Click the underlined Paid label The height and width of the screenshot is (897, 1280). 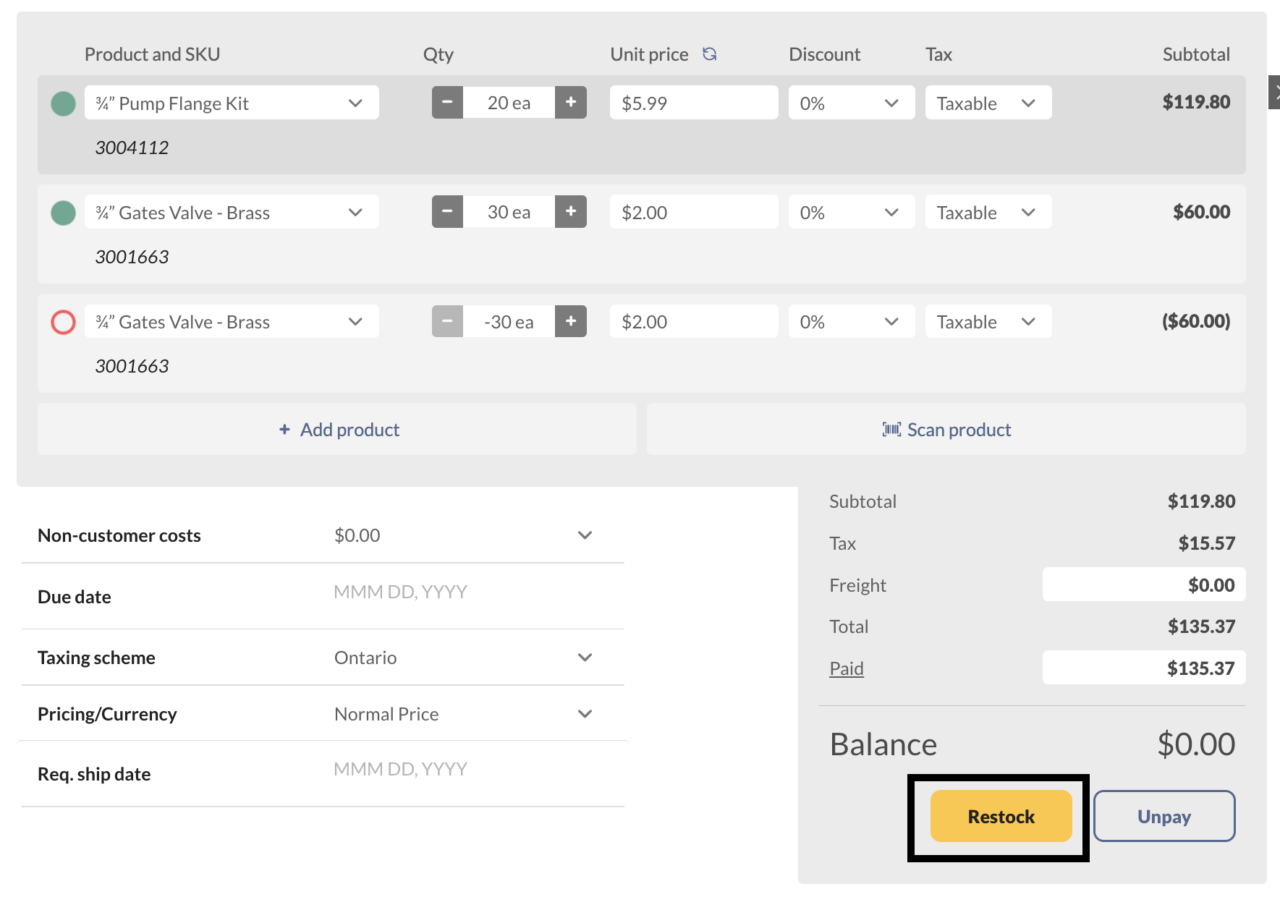(x=846, y=667)
